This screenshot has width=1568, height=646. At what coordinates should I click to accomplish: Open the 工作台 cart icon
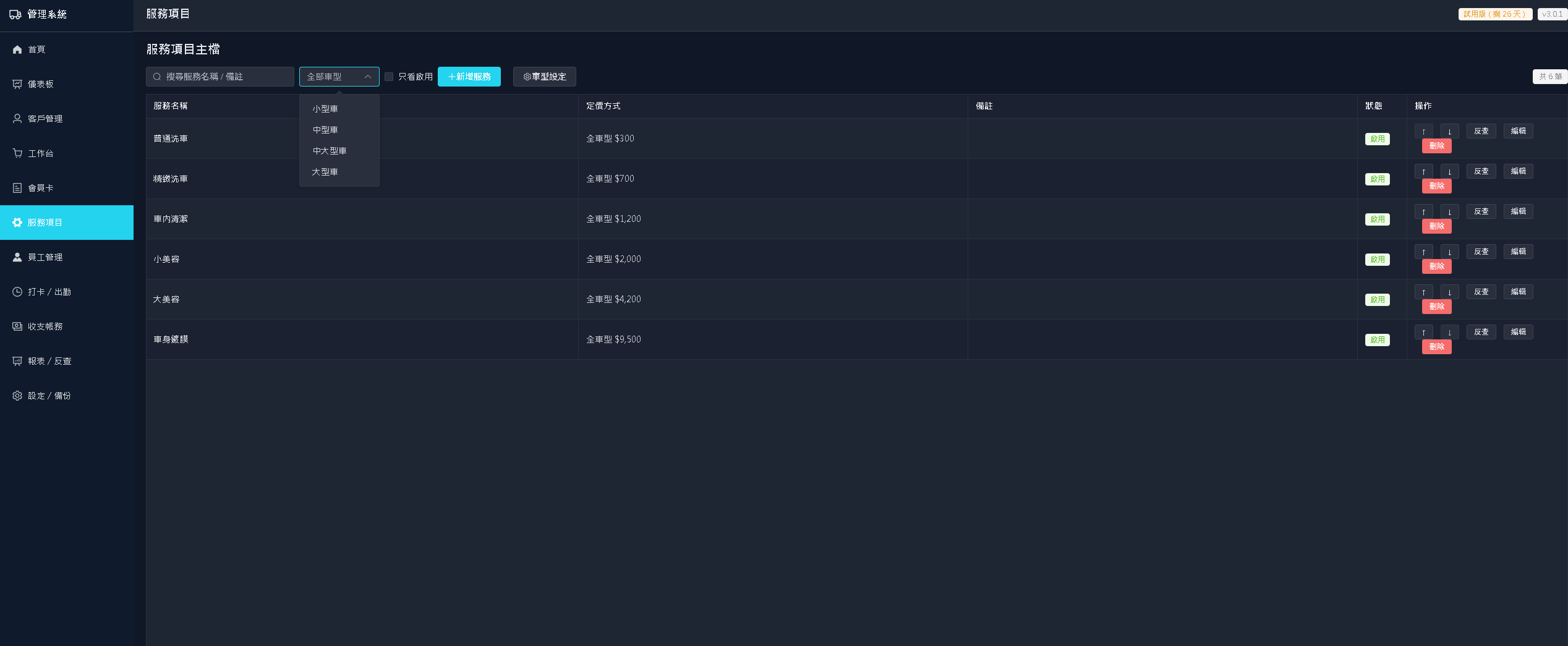coord(17,153)
